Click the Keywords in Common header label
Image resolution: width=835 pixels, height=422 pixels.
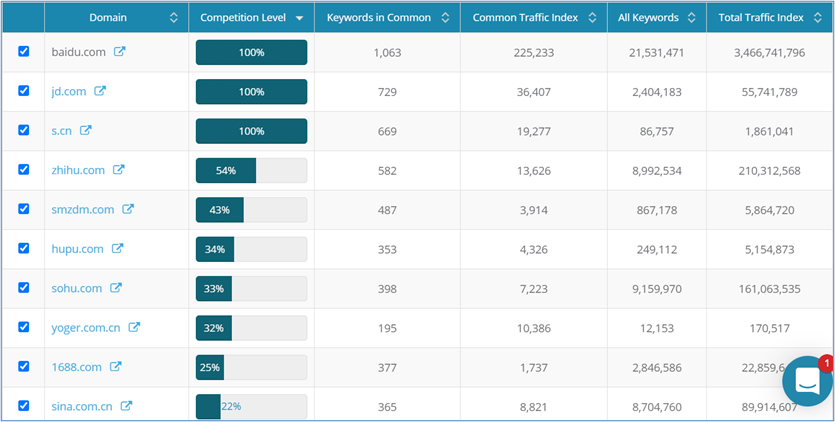(x=379, y=18)
